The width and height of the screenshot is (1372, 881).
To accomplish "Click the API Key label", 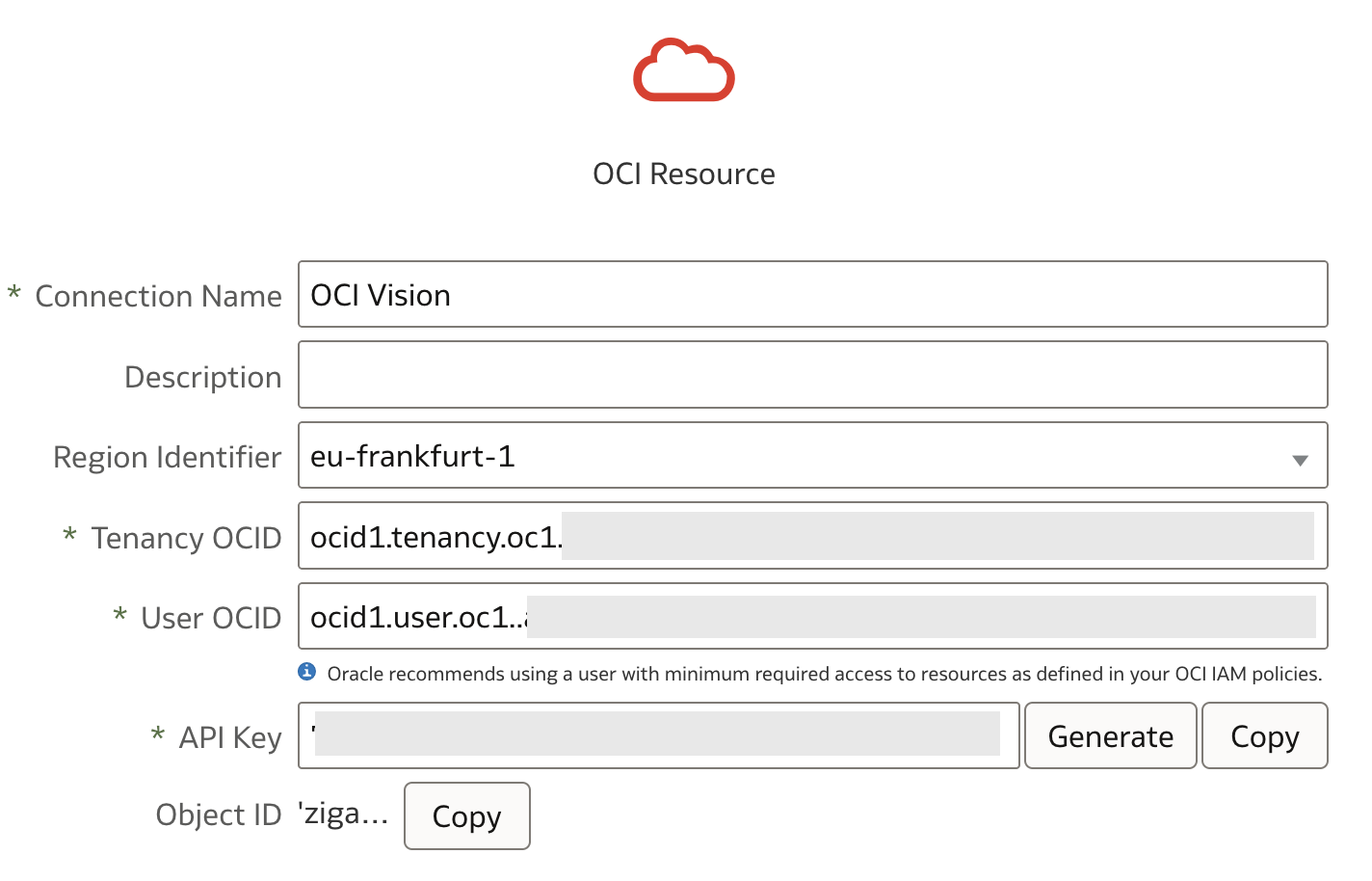I will pos(230,737).
